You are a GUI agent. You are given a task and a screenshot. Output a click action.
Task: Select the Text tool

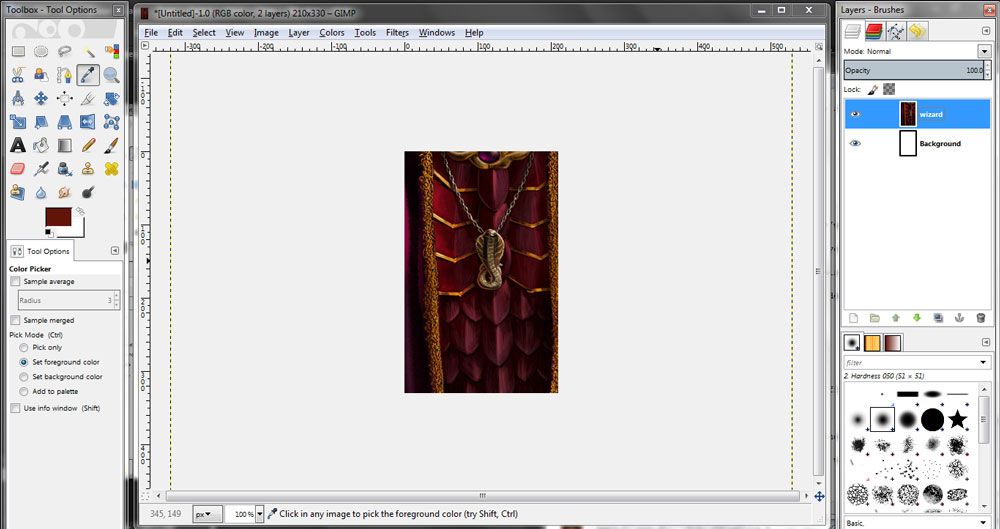click(x=18, y=145)
